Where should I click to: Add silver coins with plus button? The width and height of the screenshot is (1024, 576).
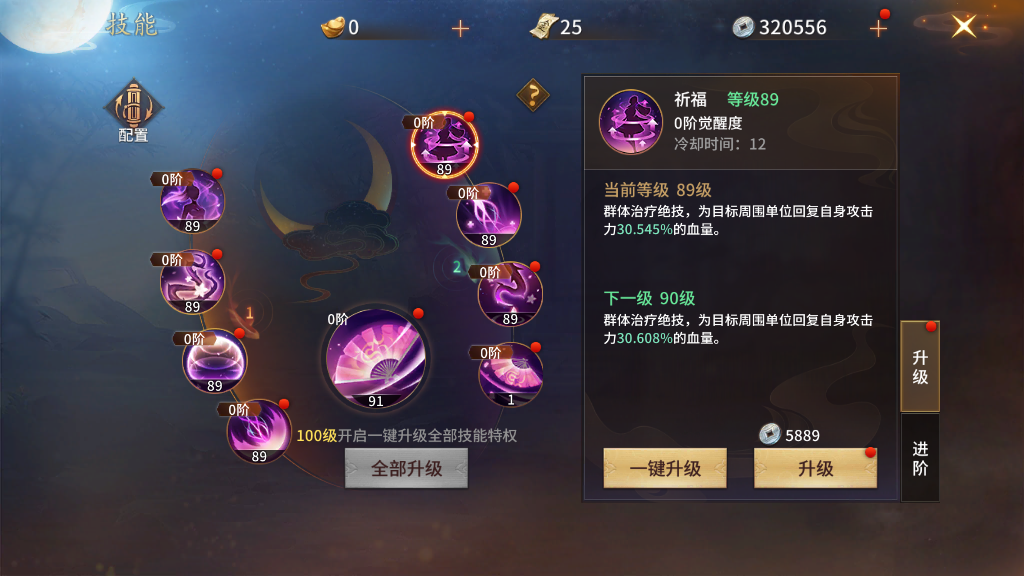pyautogui.click(x=878, y=28)
